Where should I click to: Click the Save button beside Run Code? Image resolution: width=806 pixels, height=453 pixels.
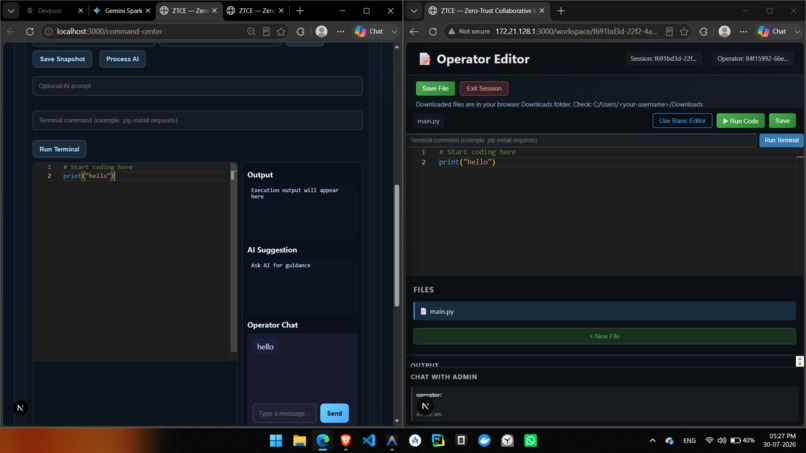click(782, 121)
